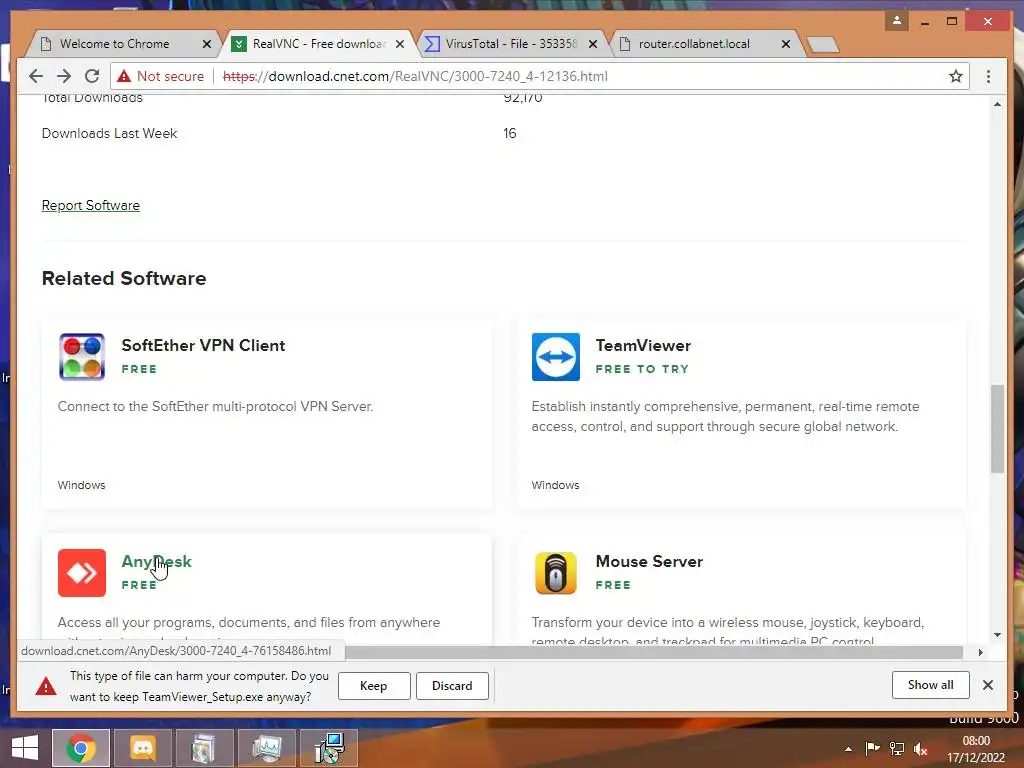The width and height of the screenshot is (1024, 768).
Task: Dismiss the downloads bar
Action: tap(987, 685)
